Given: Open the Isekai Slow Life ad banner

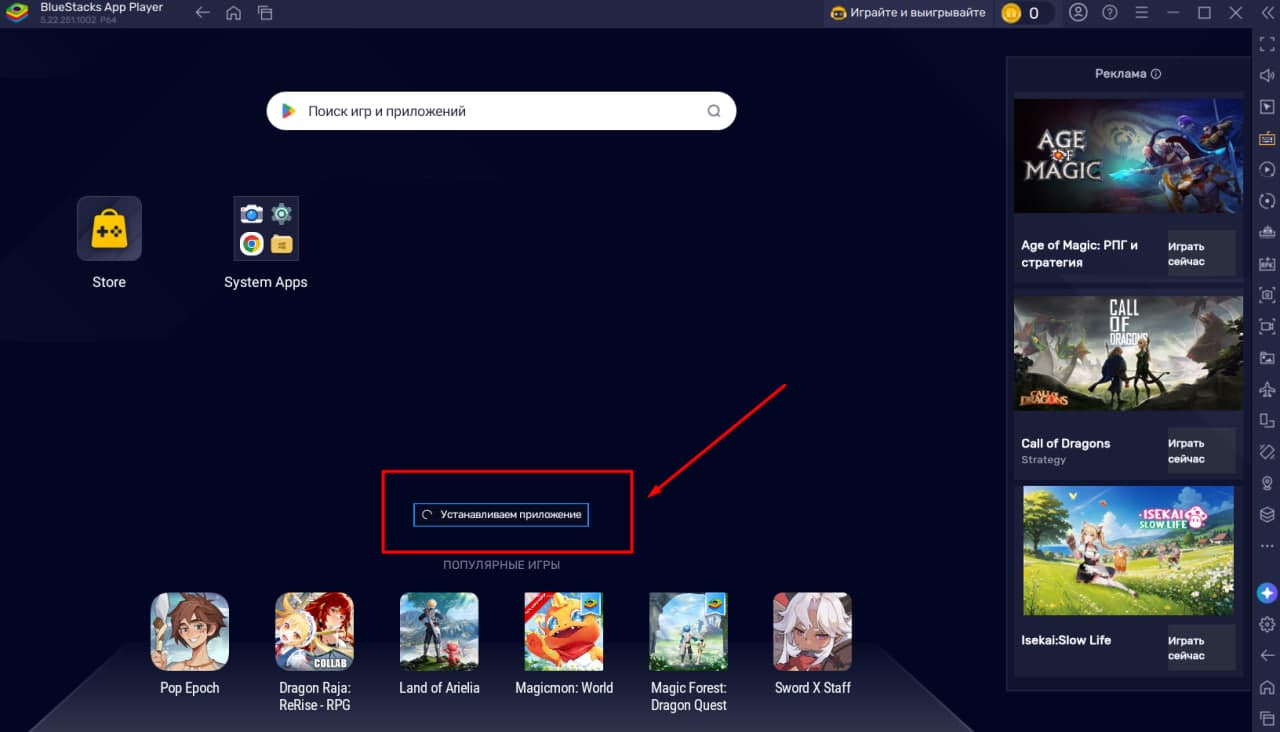Looking at the screenshot, I should tap(1128, 551).
